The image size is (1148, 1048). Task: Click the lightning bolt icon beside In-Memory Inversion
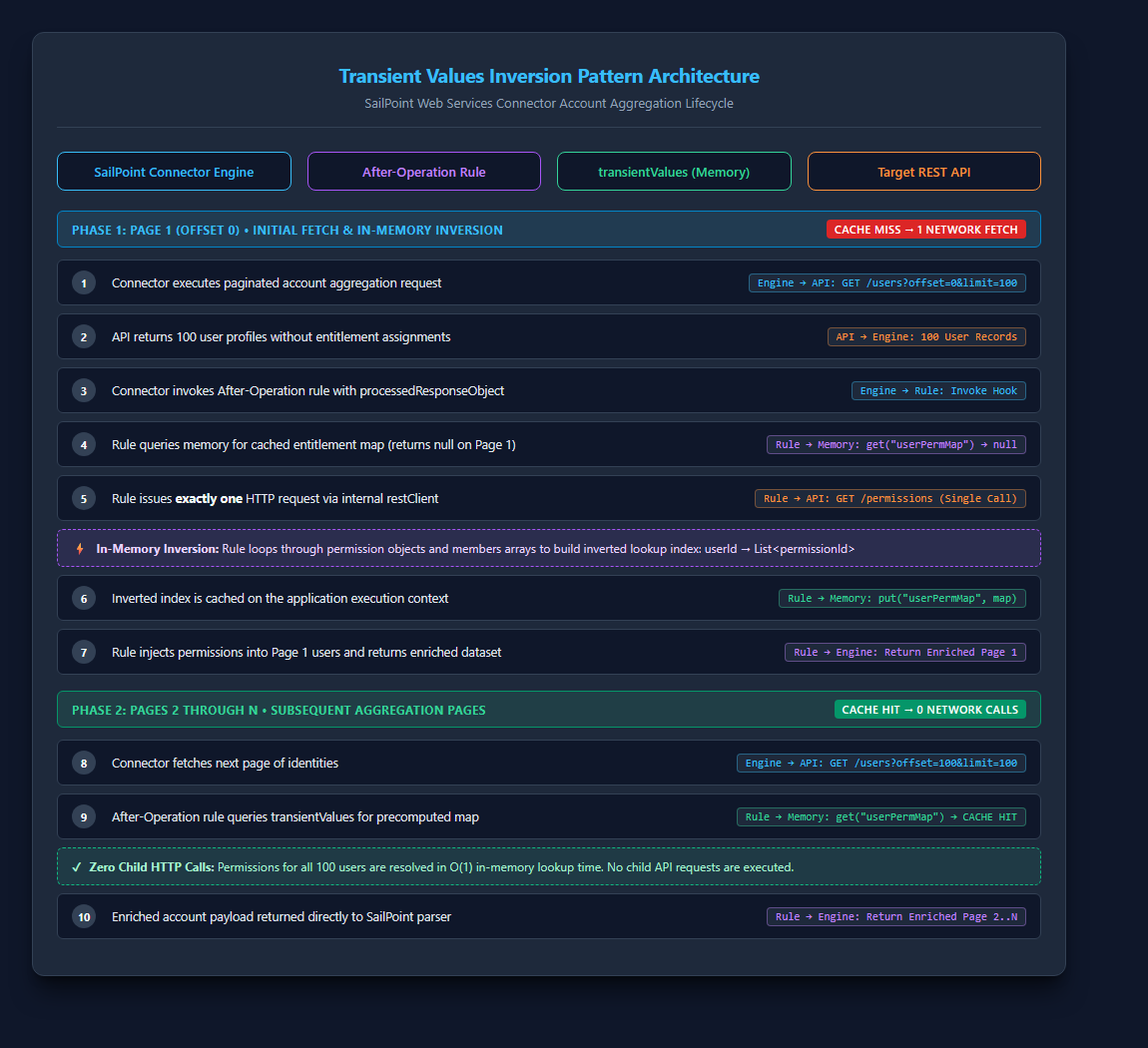click(80, 548)
